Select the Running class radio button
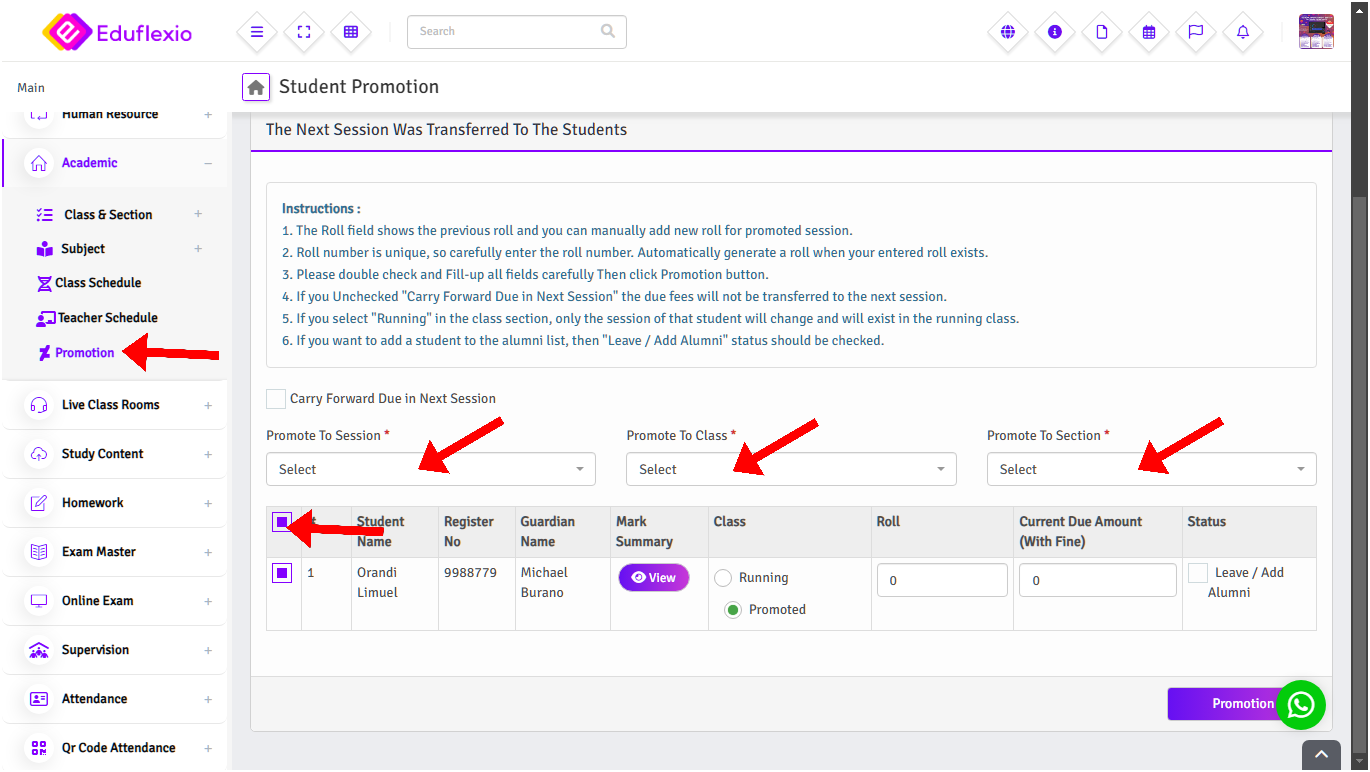Screen dimensions: 1370x772 tap(723, 578)
